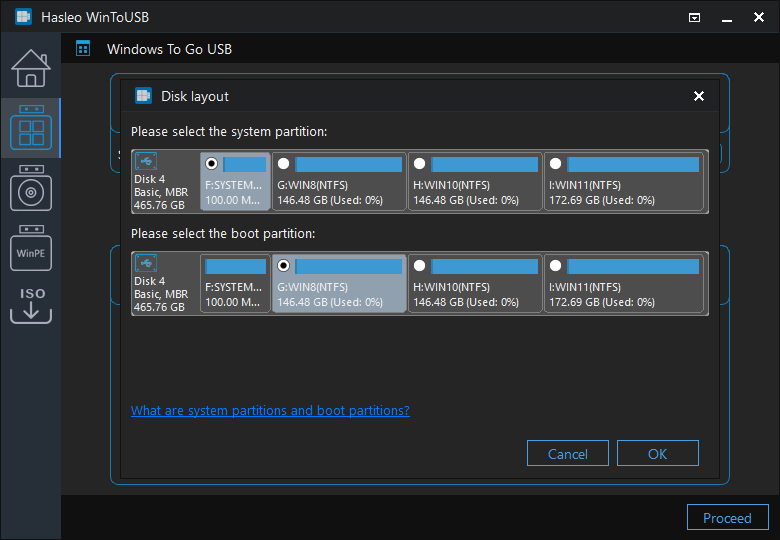Close the Disk layout dialog
Screen dimensions: 780x540
699,96
